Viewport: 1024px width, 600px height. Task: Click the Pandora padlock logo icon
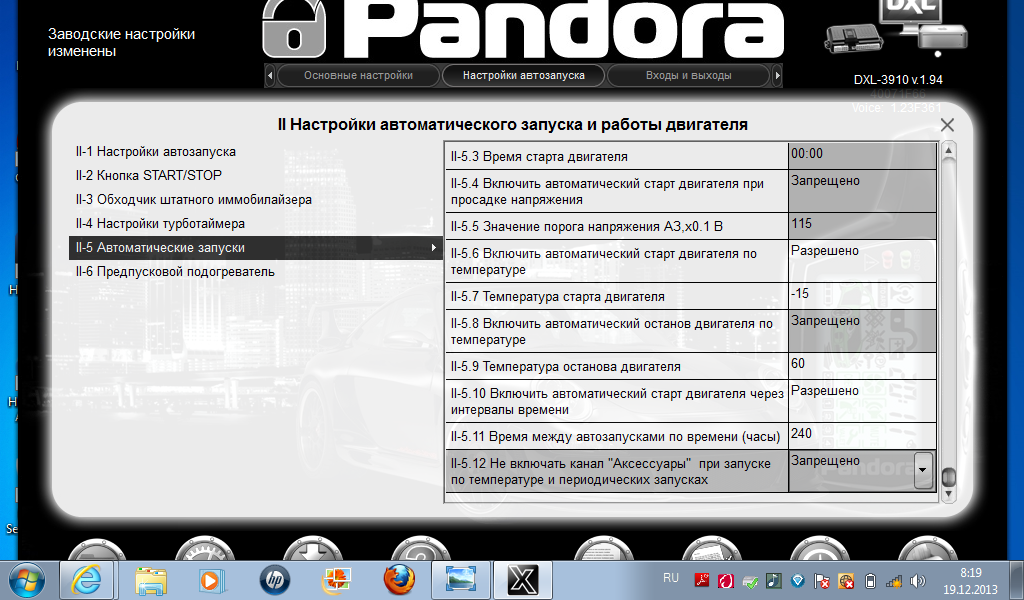tap(292, 29)
